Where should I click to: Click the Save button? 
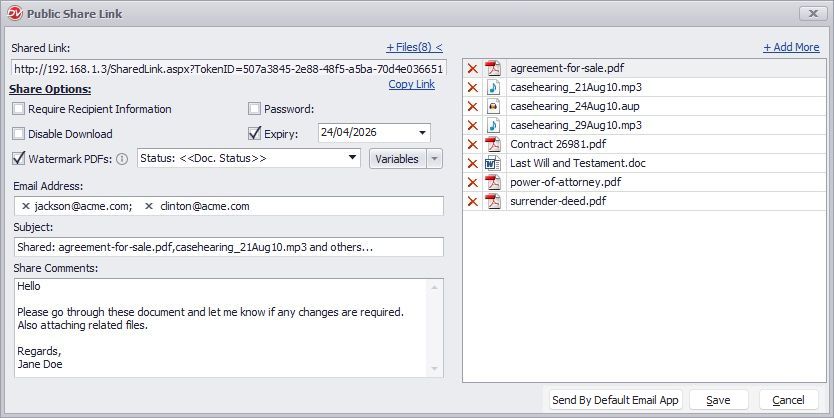click(719, 400)
